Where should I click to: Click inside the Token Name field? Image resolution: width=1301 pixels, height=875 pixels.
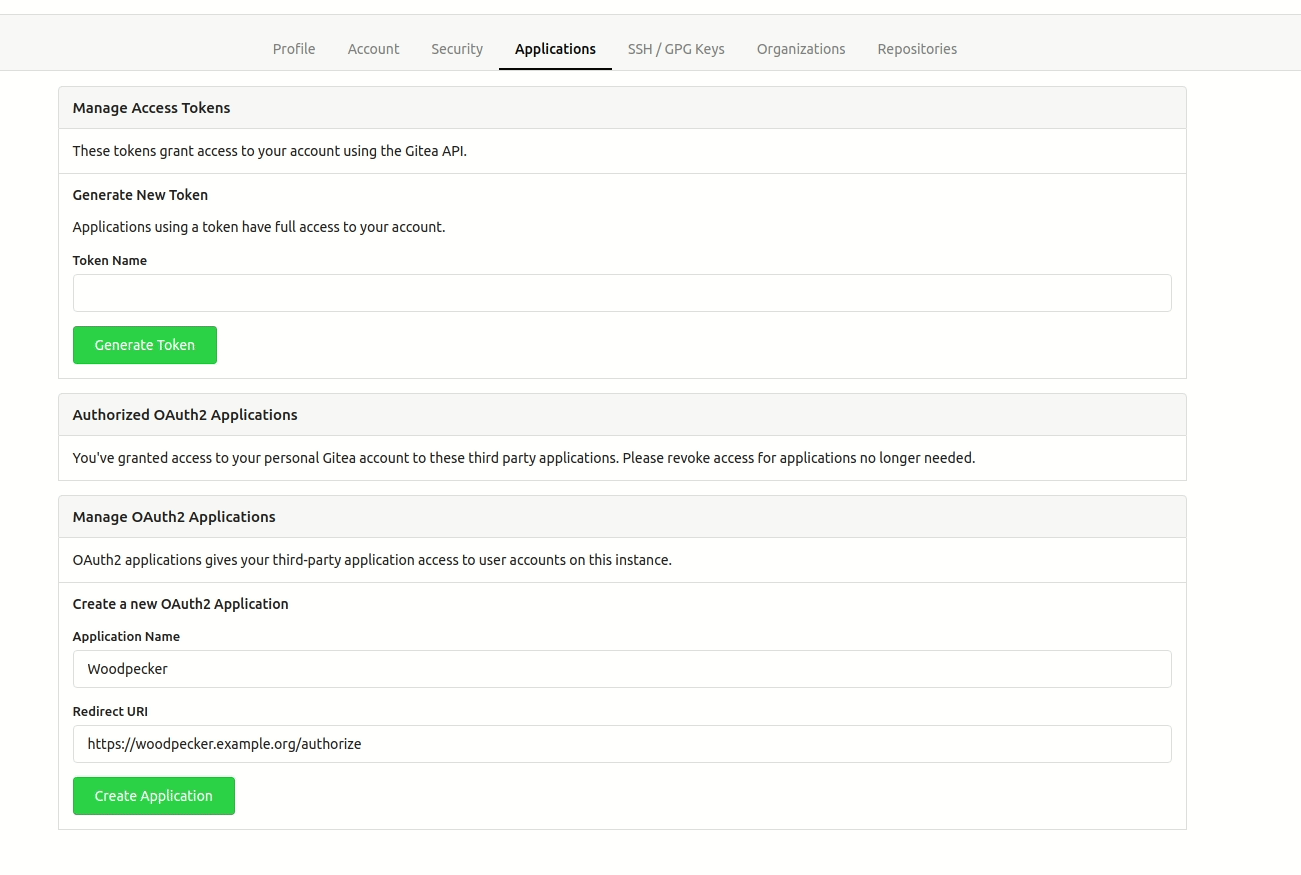tap(622, 292)
